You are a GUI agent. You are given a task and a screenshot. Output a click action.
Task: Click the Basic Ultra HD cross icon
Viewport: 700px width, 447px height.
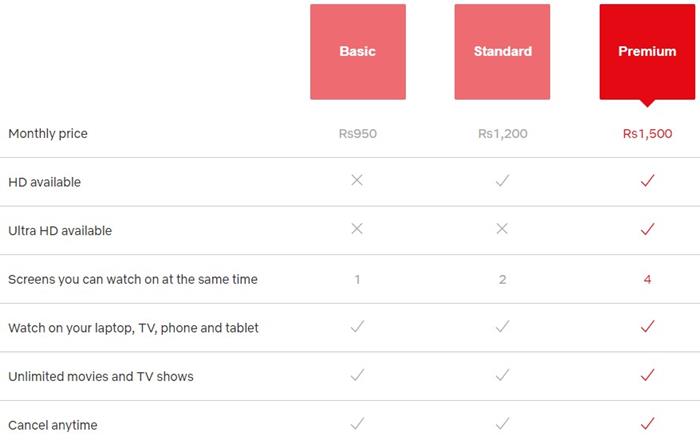pos(357,229)
